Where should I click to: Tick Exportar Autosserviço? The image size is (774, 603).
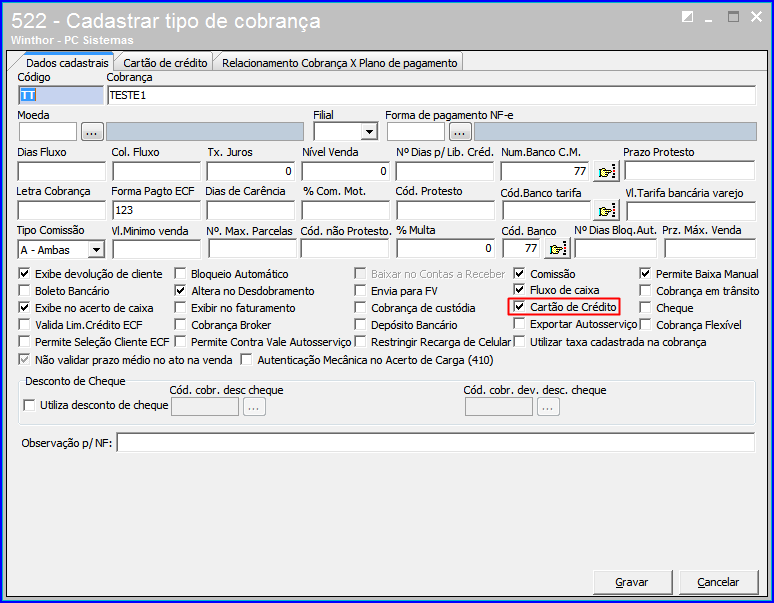click(x=519, y=323)
